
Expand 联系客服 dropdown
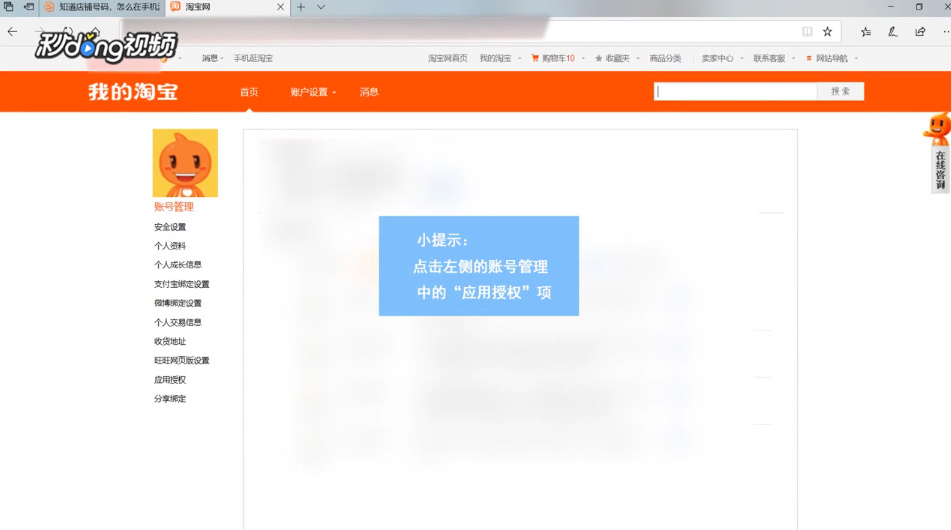pos(773,58)
